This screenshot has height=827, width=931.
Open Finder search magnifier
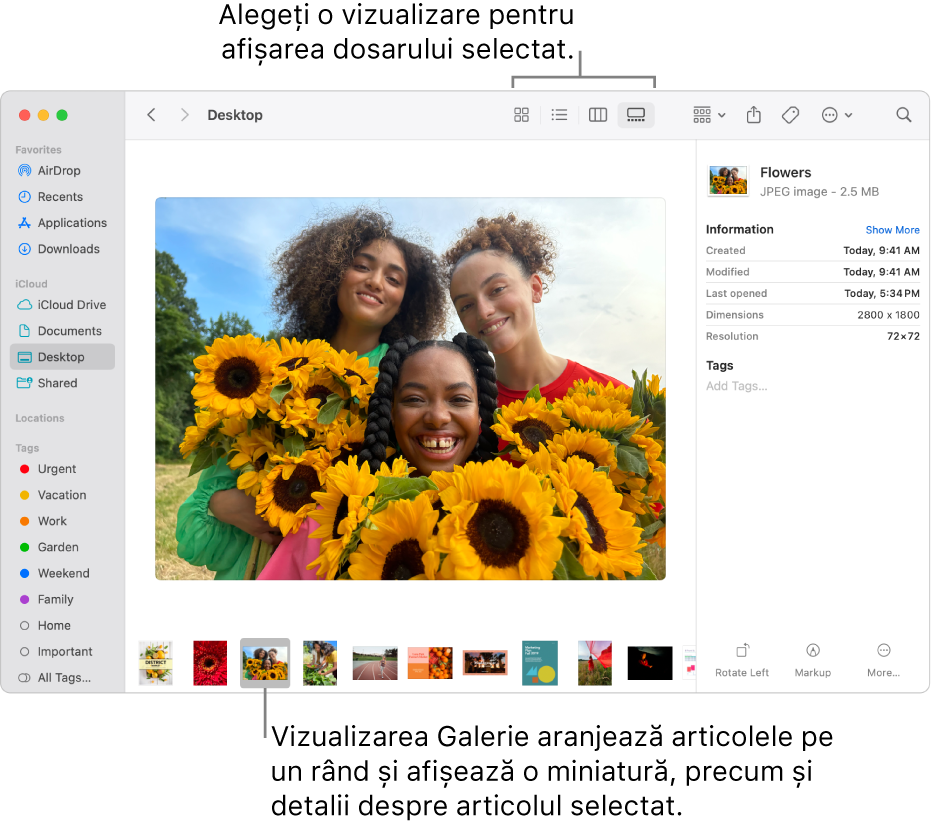point(903,115)
